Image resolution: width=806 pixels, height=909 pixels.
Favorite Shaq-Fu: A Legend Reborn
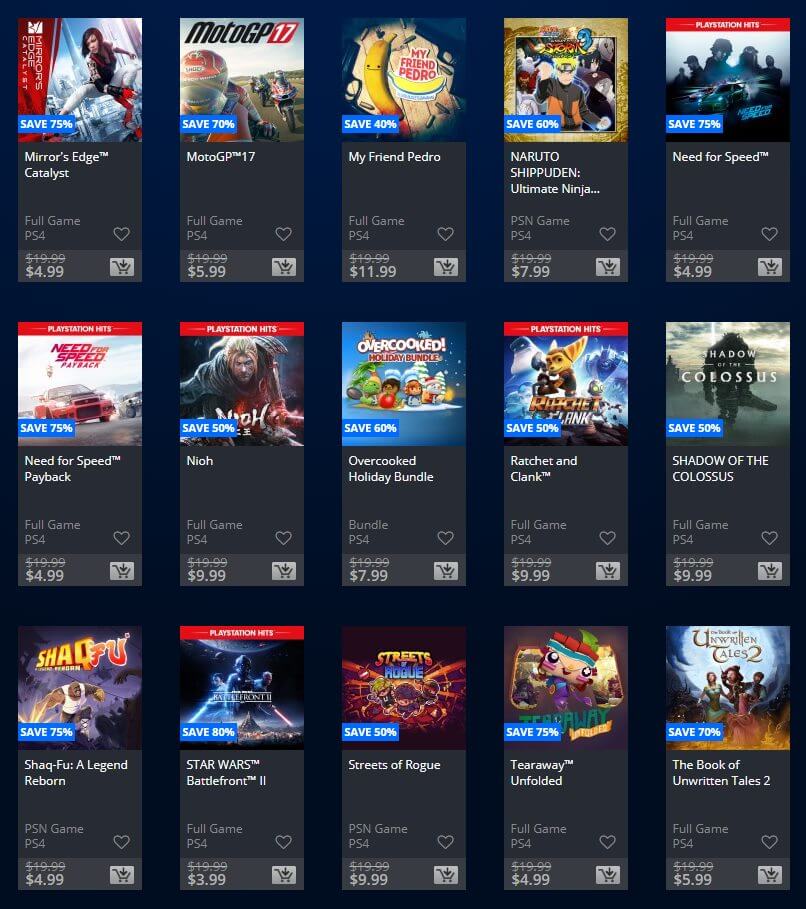click(121, 842)
